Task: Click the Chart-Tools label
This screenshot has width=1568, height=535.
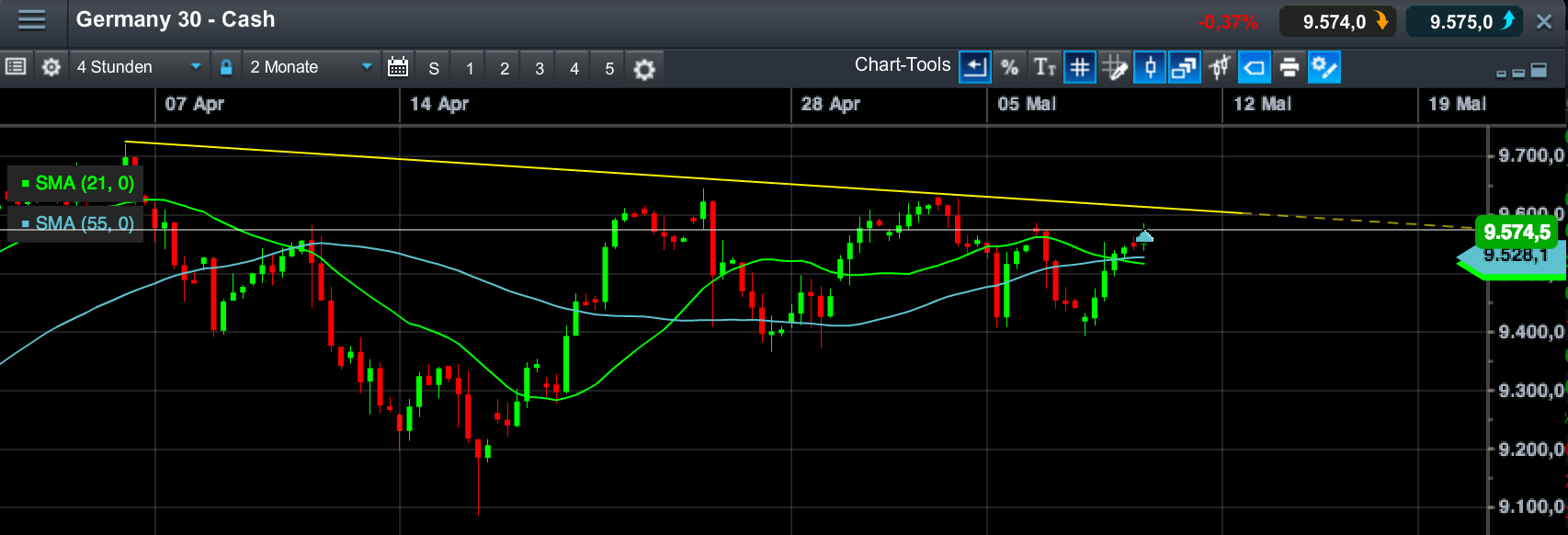Action: pos(903,64)
